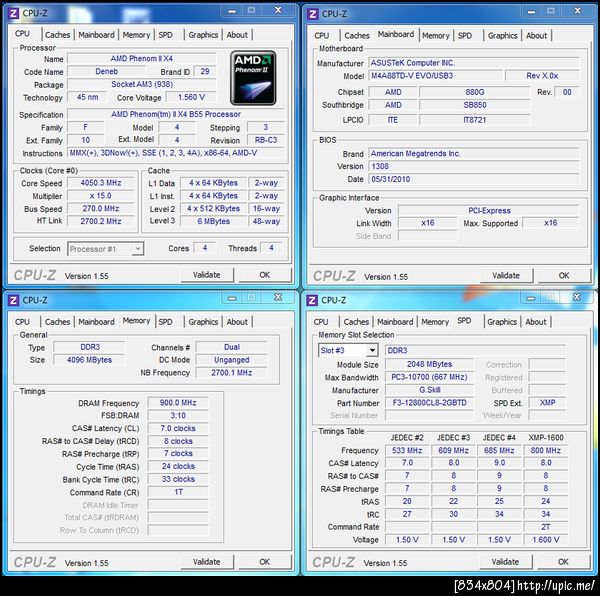Screen dimensions: 600x596
Task: Select the Memory tab in the Mainboard window
Action: click(436, 36)
